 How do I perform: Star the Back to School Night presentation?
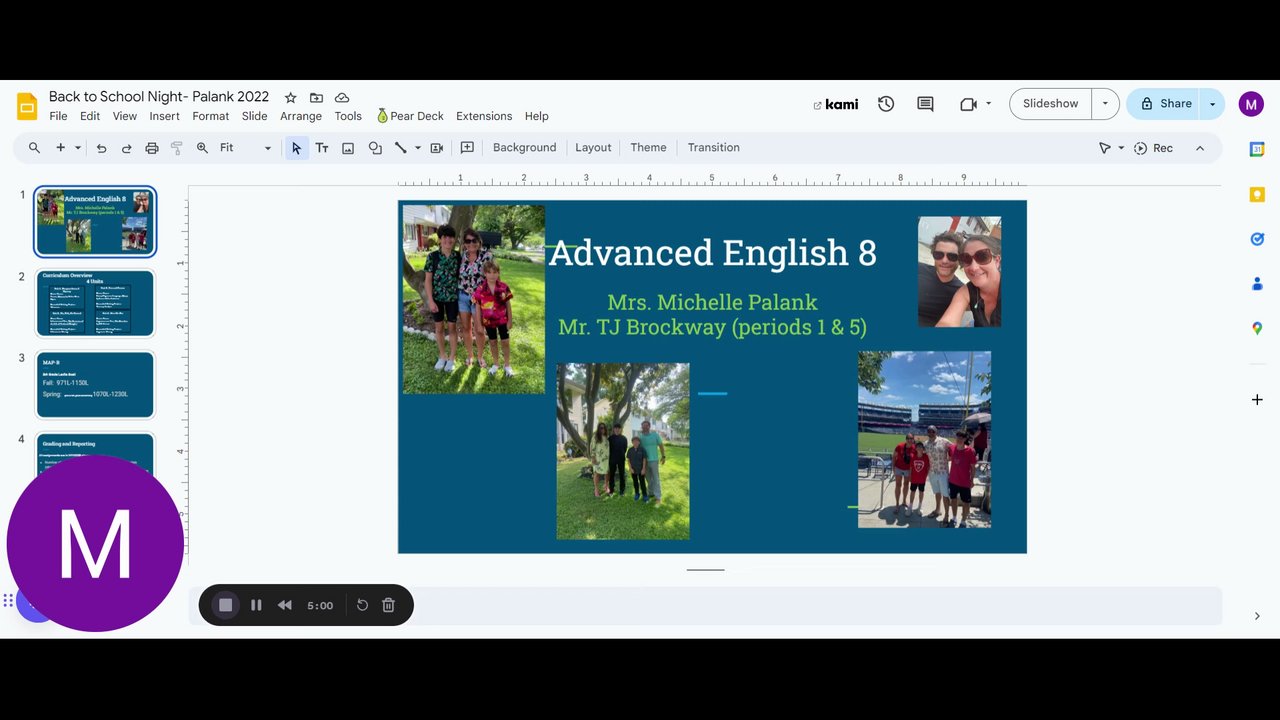(x=290, y=97)
